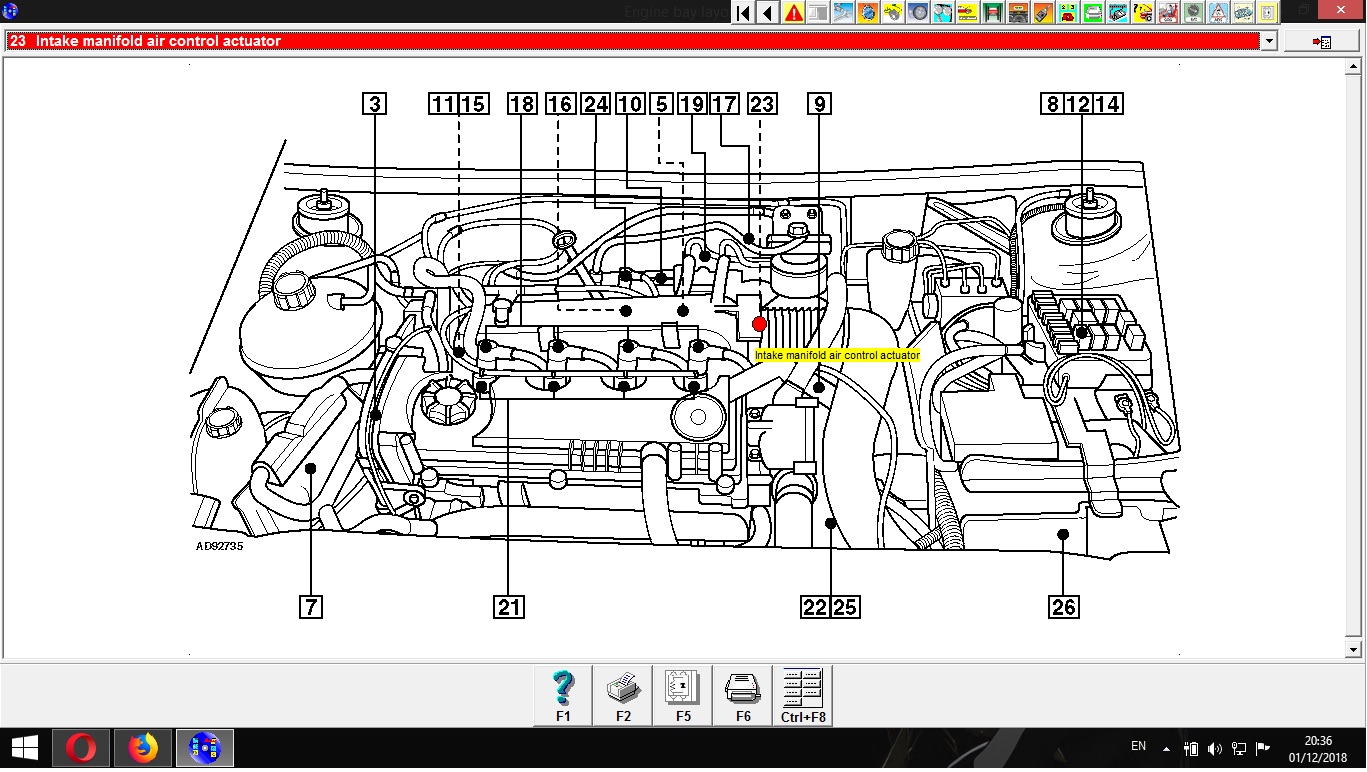Go to previous page with left arrow

tap(768, 13)
